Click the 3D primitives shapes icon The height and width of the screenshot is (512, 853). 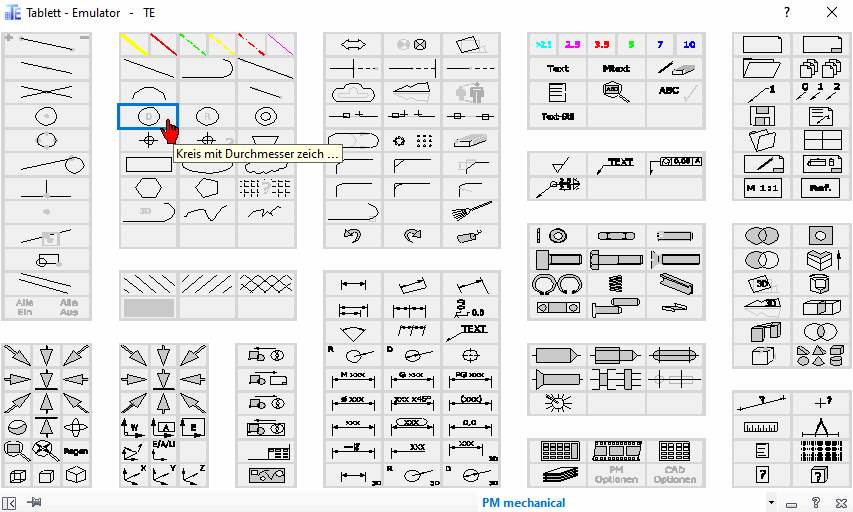click(x=820, y=355)
